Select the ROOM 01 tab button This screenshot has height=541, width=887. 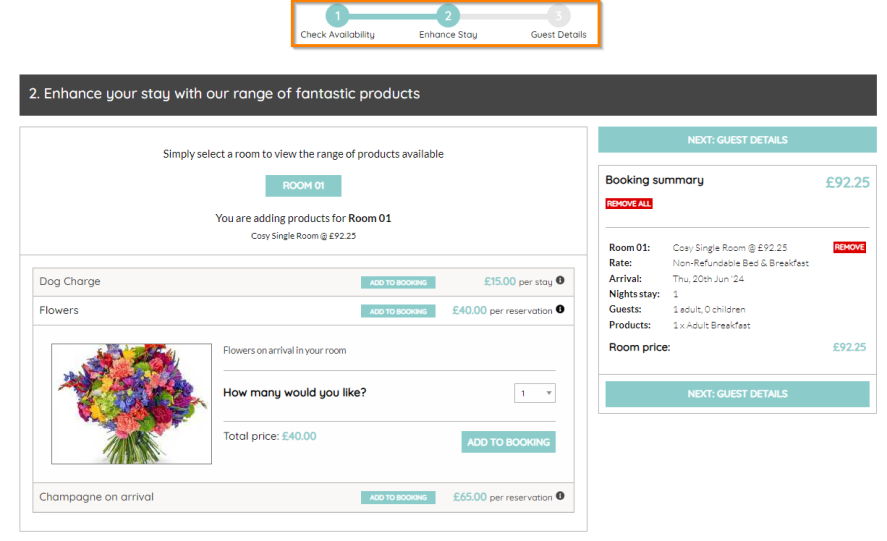point(303,186)
